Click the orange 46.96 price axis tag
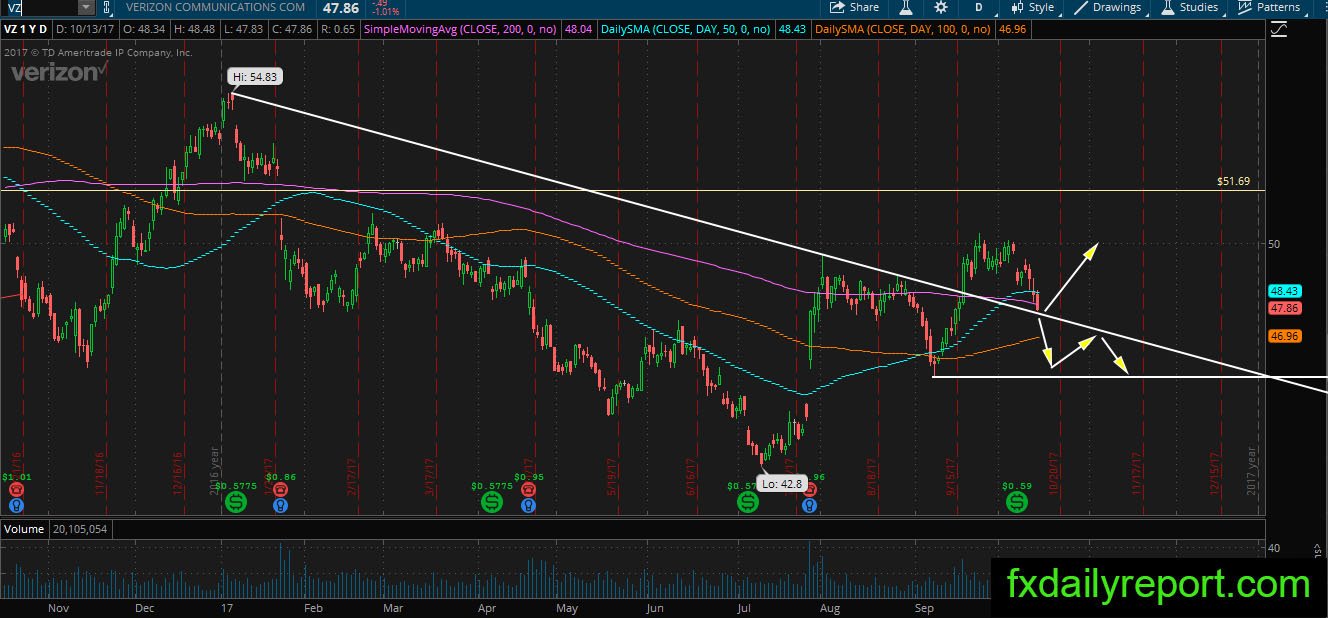Screen dimensions: 1328x618 (1283, 337)
